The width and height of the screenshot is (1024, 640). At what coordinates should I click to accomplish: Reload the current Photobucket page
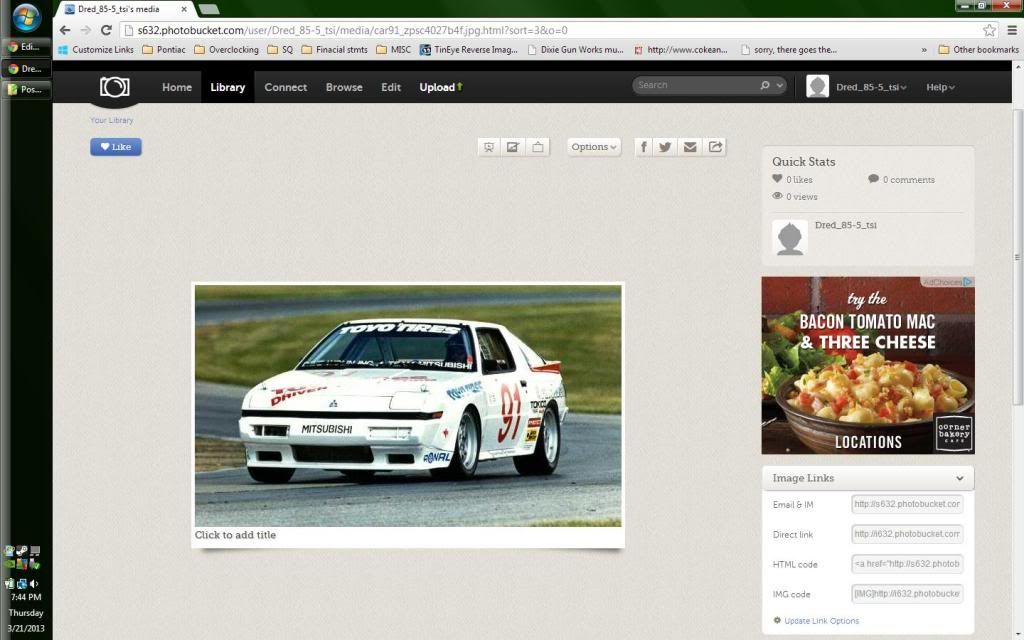pyautogui.click(x=106, y=30)
